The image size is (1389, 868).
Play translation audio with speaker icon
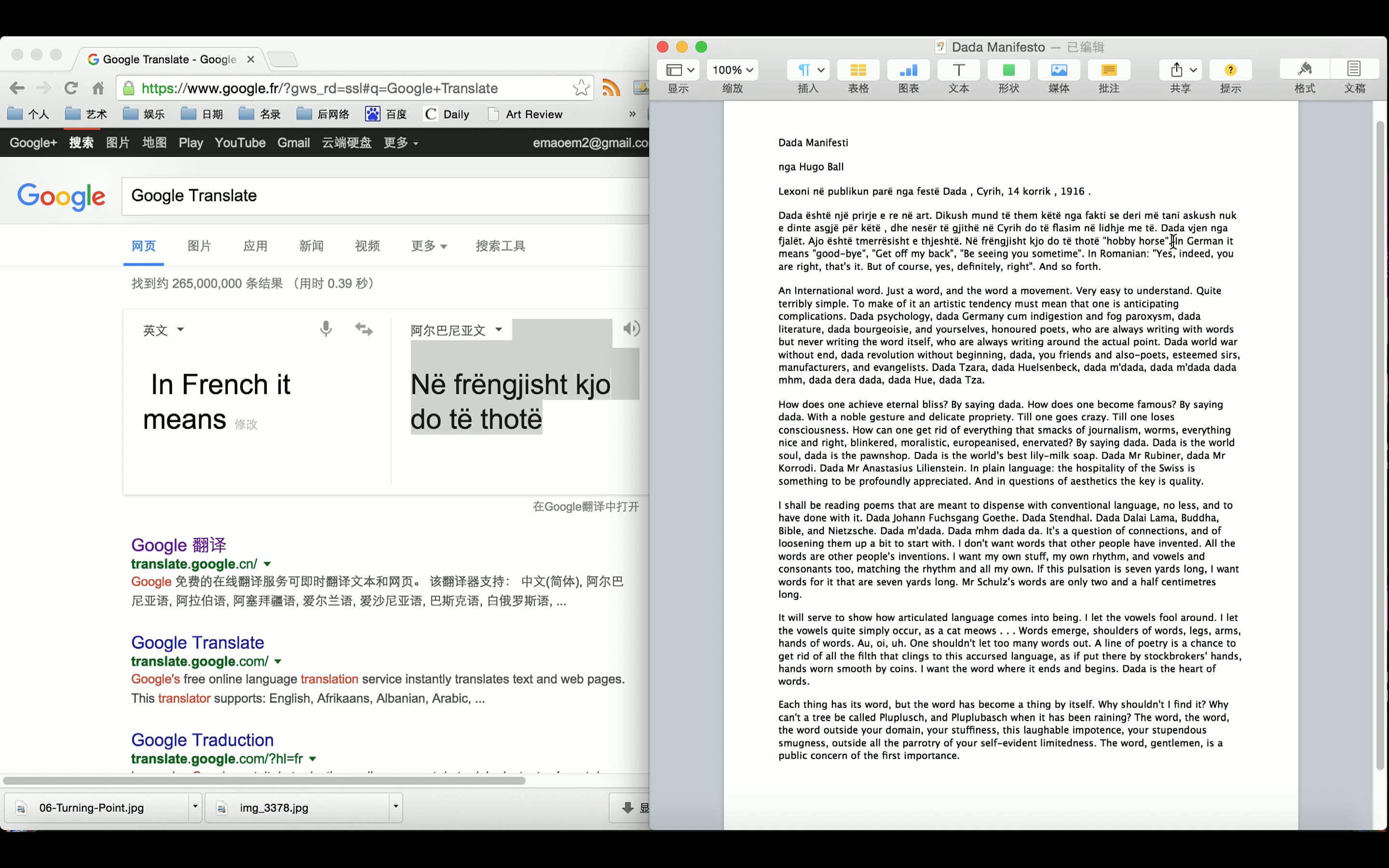(631, 328)
